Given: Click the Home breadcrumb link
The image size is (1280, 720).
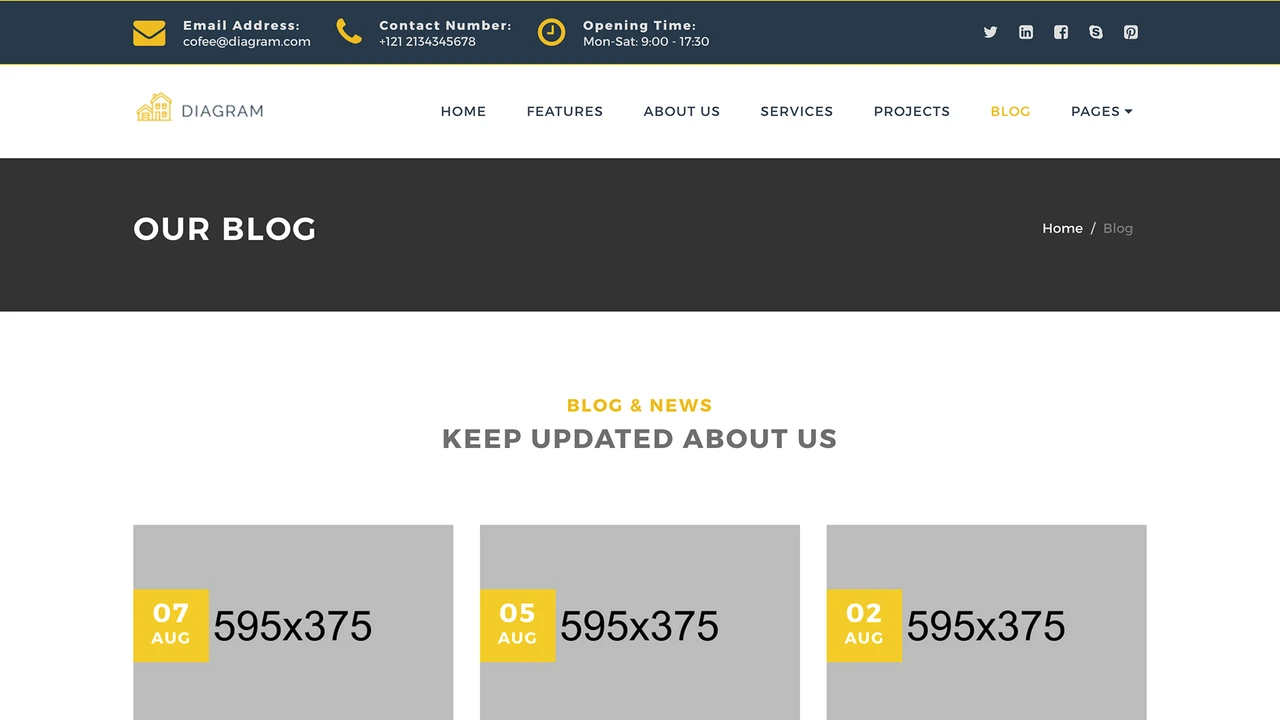Looking at the screenshot, I should (1062, 228).
